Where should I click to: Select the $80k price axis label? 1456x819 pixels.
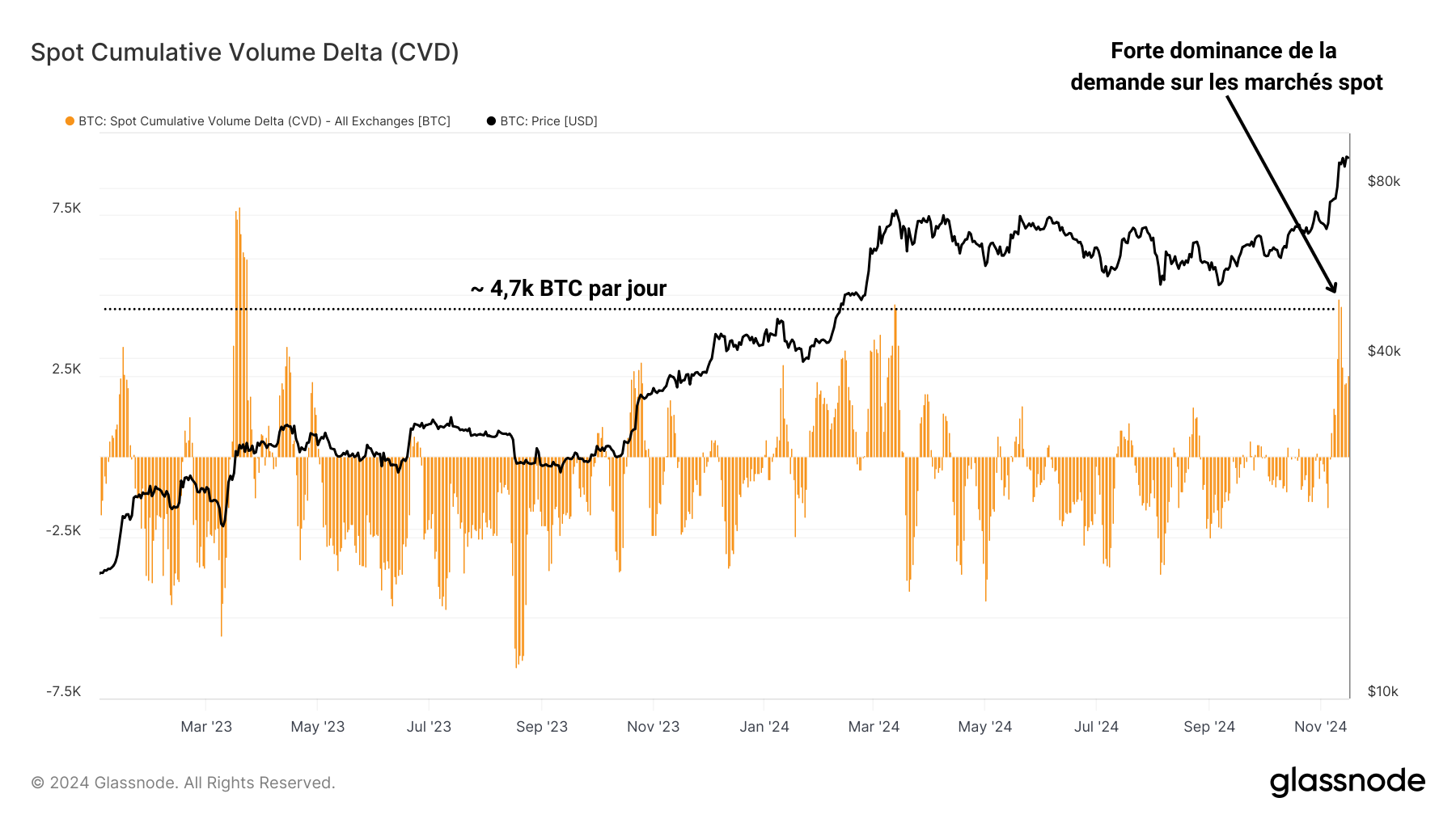[x=1383, y=181]
